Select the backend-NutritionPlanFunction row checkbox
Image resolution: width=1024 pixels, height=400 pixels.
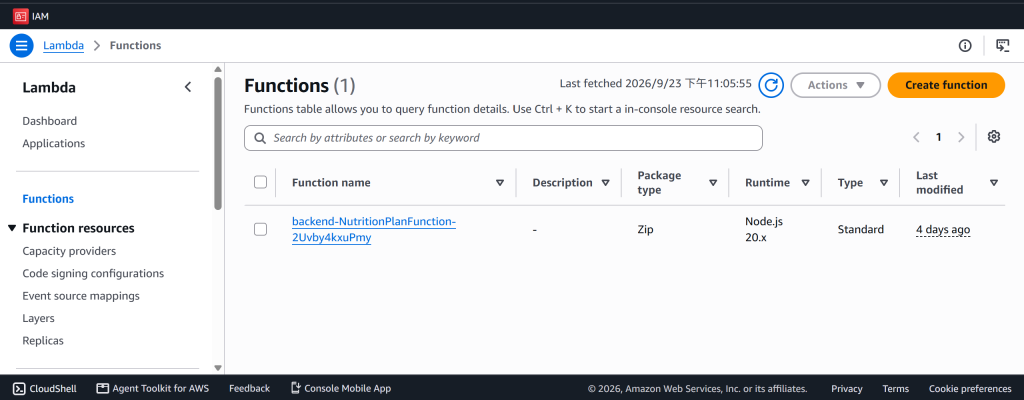pyautogui.click(x=261, y=229)
